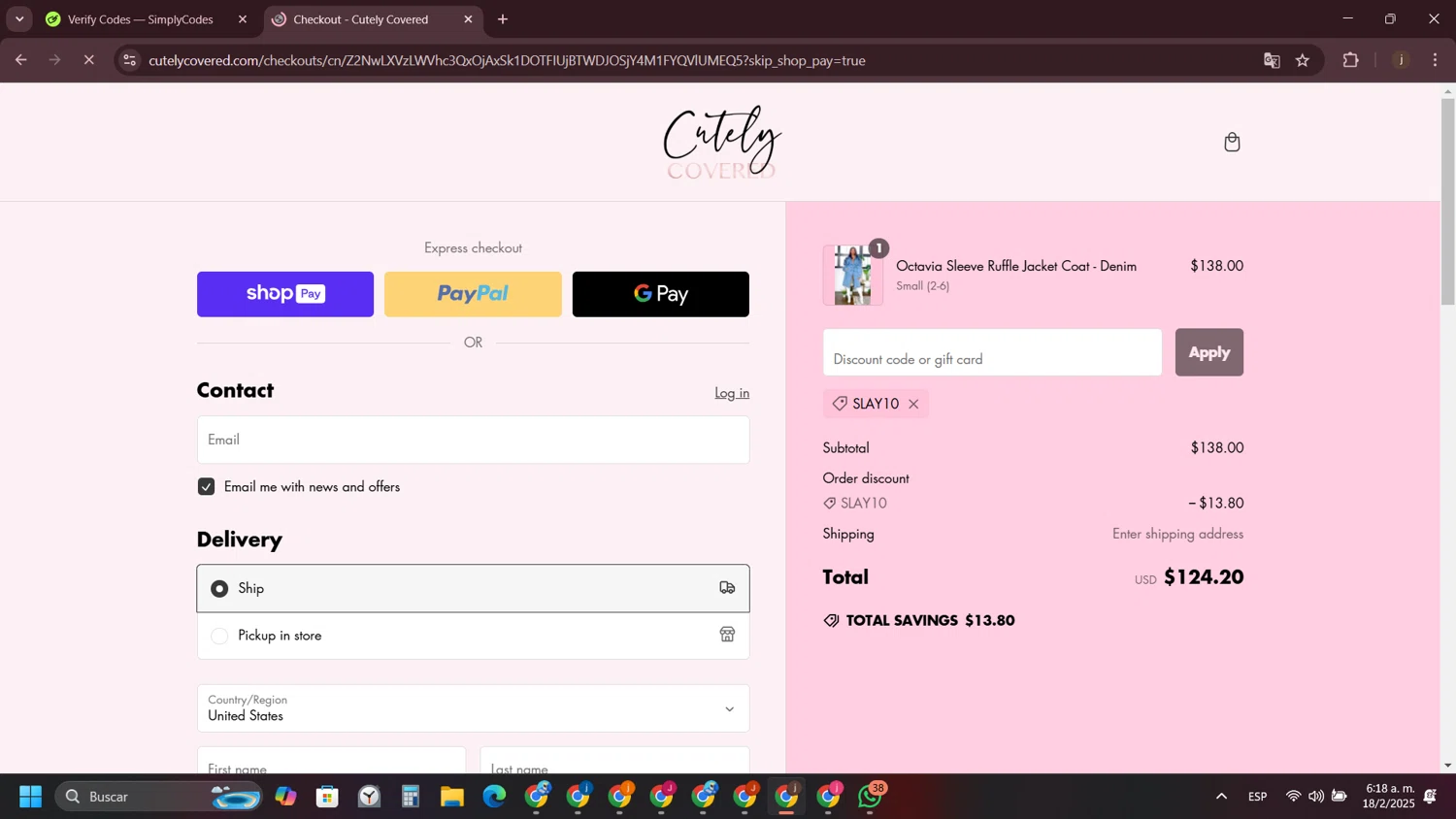
Task: Click the Total amount $124.20
Action: 1204,577
